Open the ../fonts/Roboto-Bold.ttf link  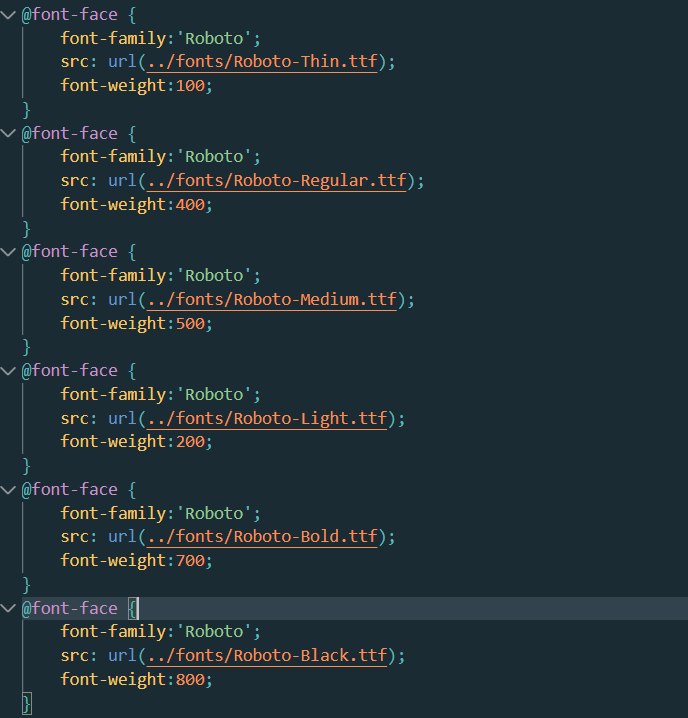pos(262,537)
